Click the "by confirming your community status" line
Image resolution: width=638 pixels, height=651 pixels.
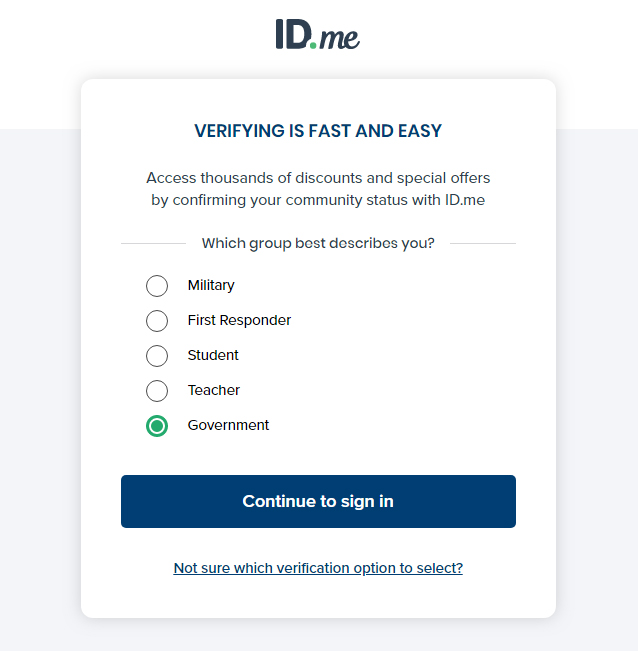pos(318,200)
